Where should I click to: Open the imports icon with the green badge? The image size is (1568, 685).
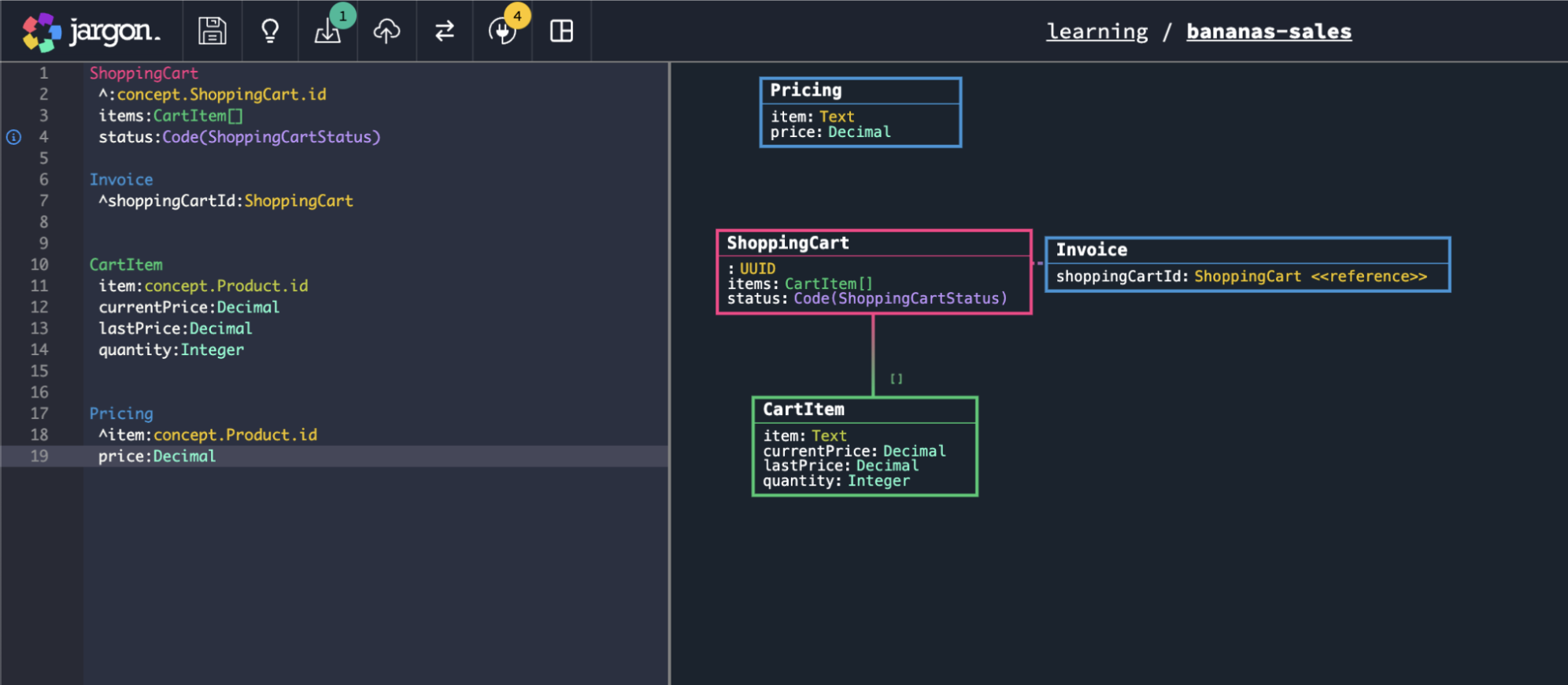327,31
